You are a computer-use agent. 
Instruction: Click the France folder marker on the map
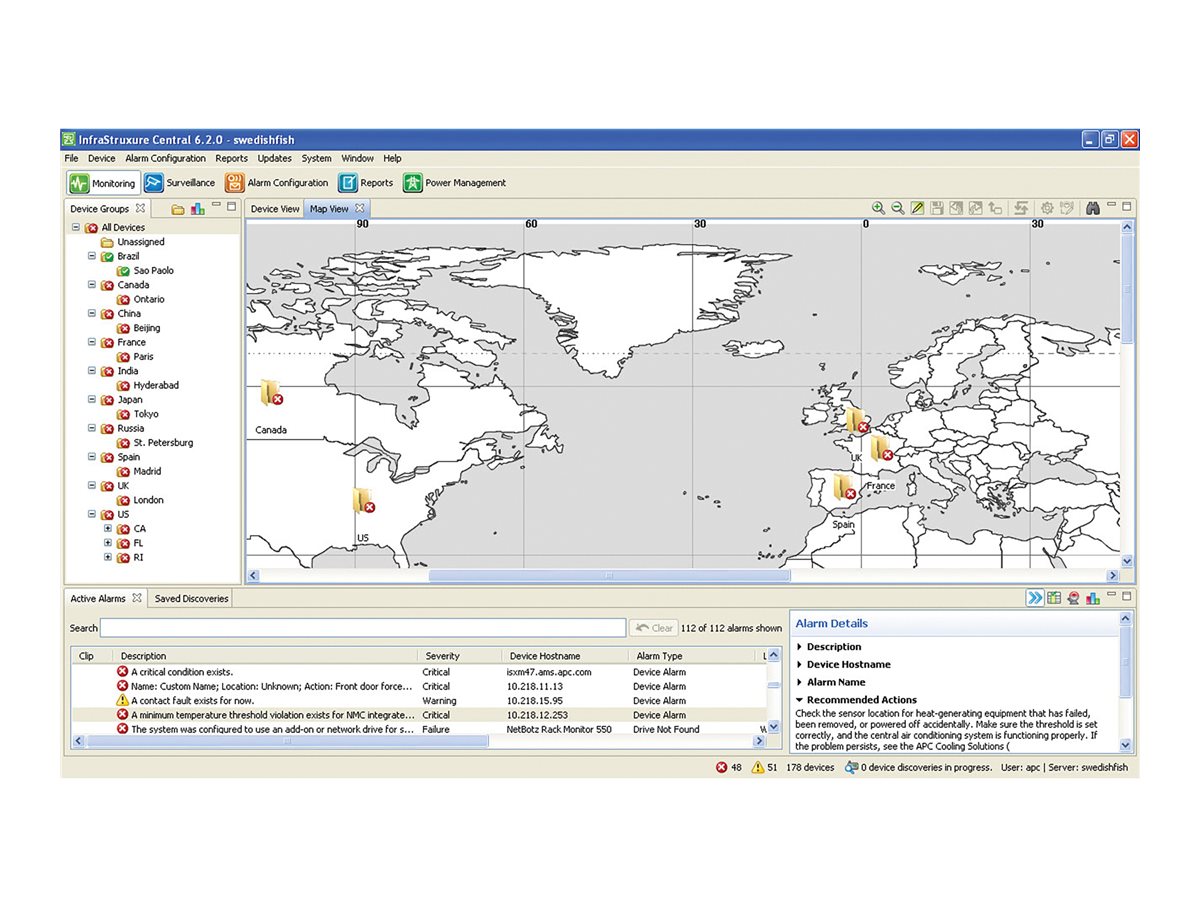pyautogui.click(x=880, y=448)
